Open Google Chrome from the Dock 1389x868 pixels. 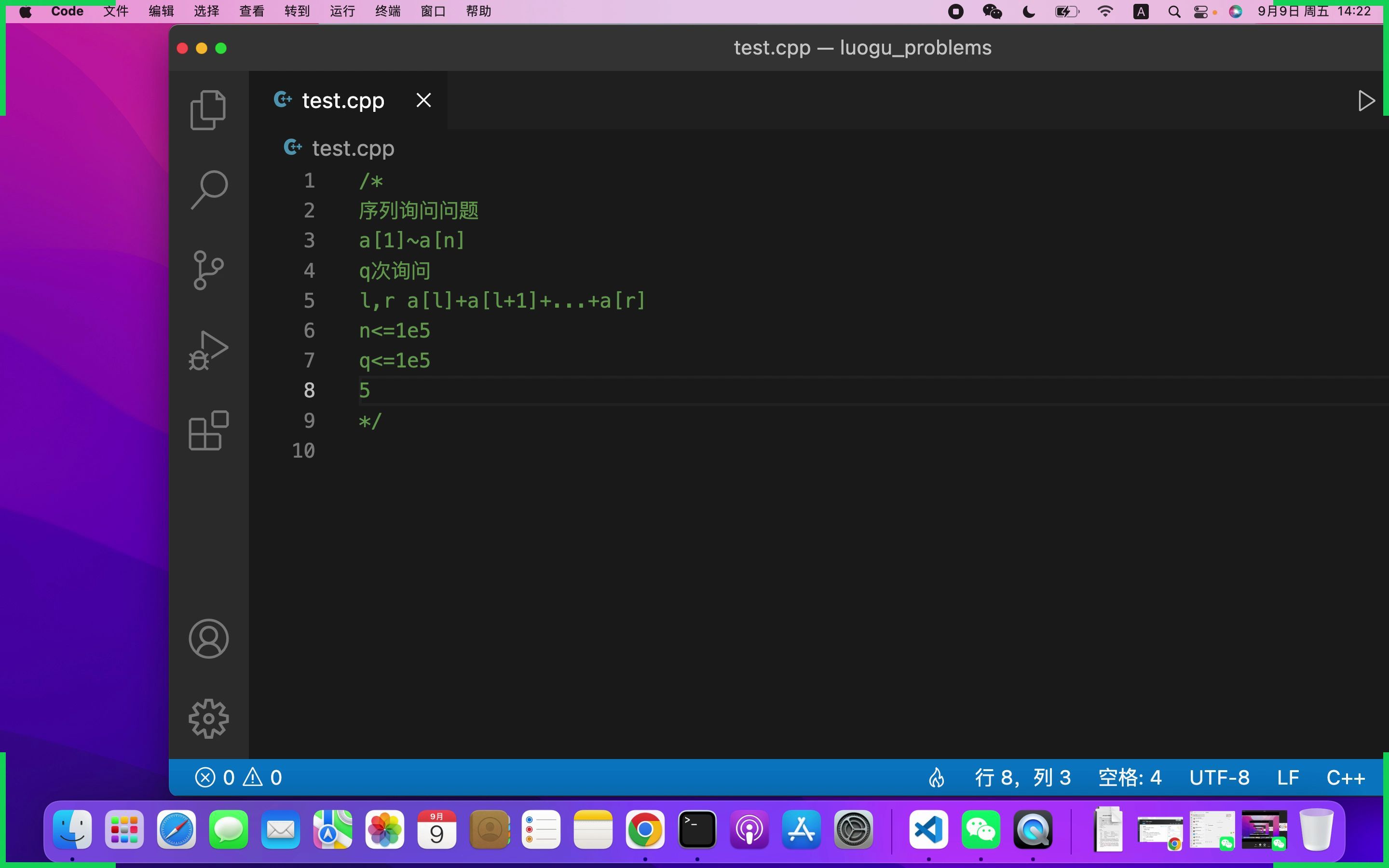(645, 829)
